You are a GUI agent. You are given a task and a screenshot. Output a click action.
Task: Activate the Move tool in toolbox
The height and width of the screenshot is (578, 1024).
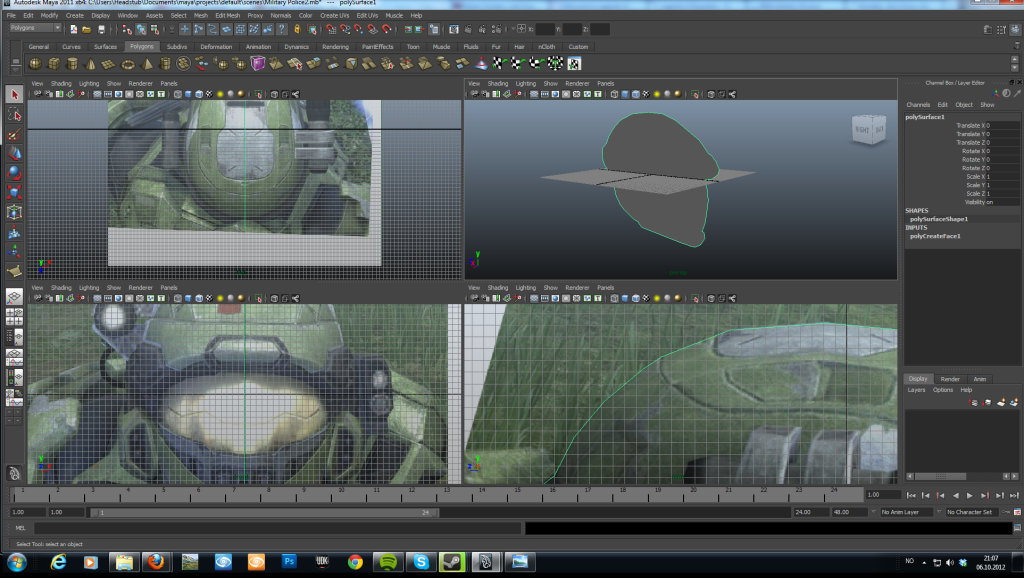pyautogui.click(x=14, y=154)
